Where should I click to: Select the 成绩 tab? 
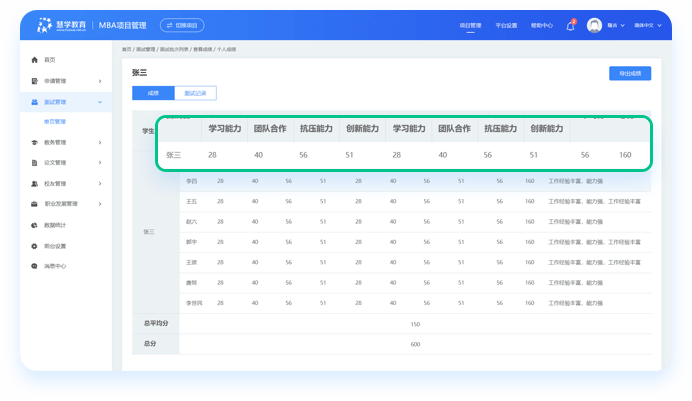coord(153,93)
